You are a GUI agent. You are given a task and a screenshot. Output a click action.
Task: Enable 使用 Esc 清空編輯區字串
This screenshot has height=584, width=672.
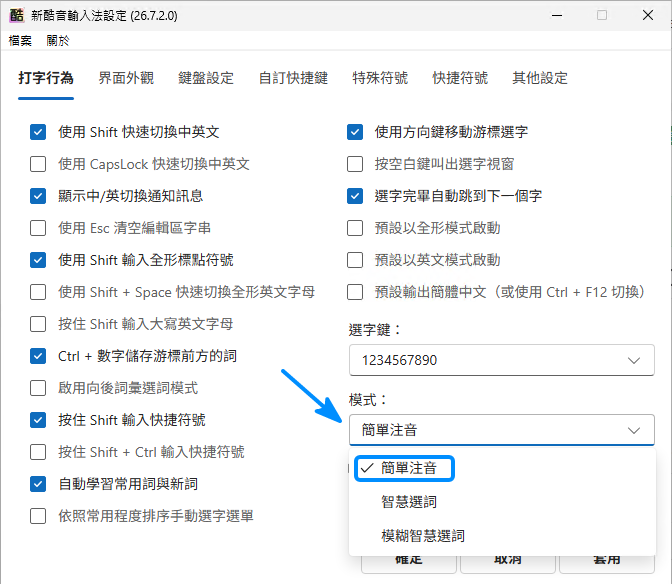pyautogui.click(x=38, y=228)
